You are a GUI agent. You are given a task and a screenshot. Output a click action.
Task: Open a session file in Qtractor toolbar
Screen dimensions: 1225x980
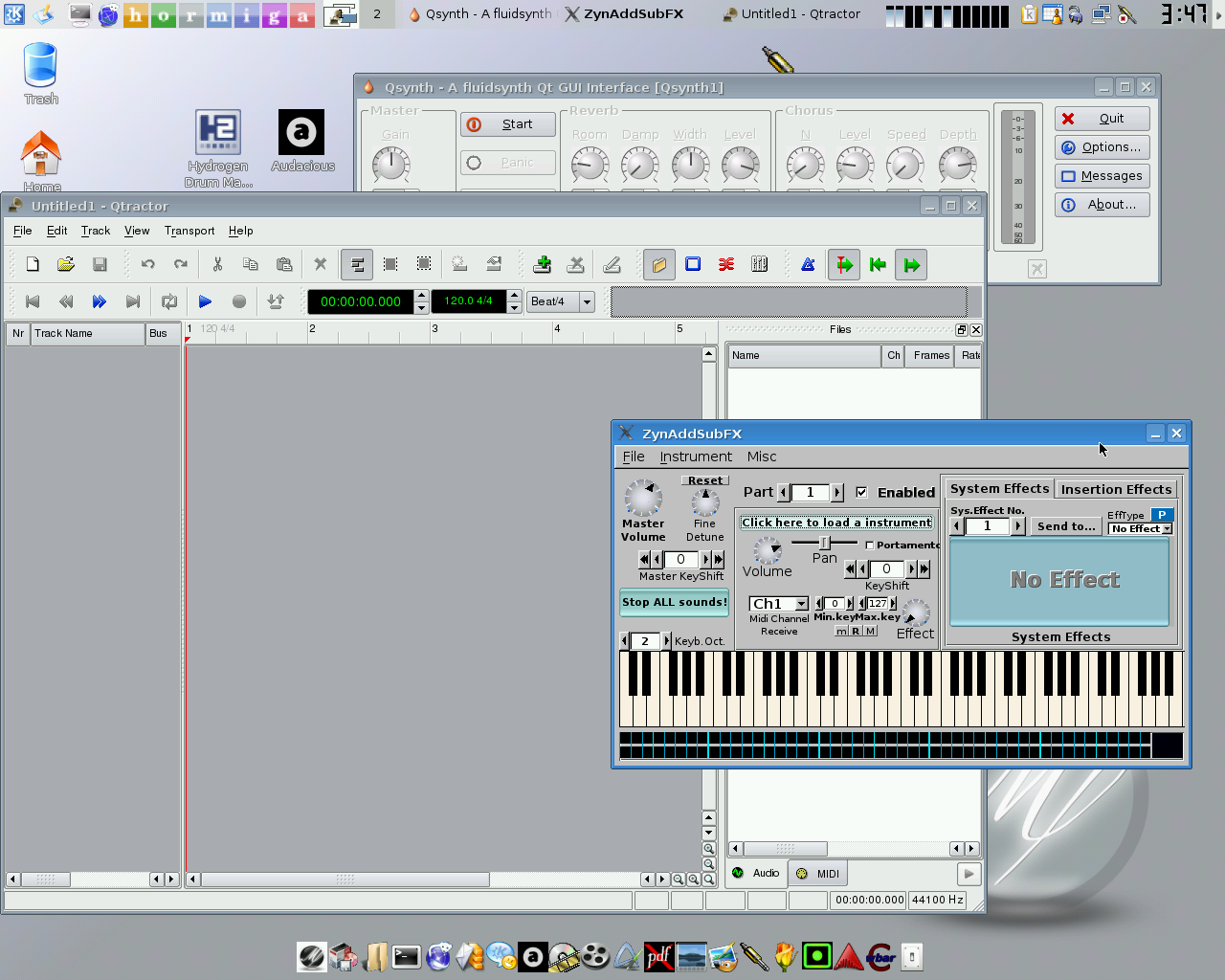[x=66, y=265]
